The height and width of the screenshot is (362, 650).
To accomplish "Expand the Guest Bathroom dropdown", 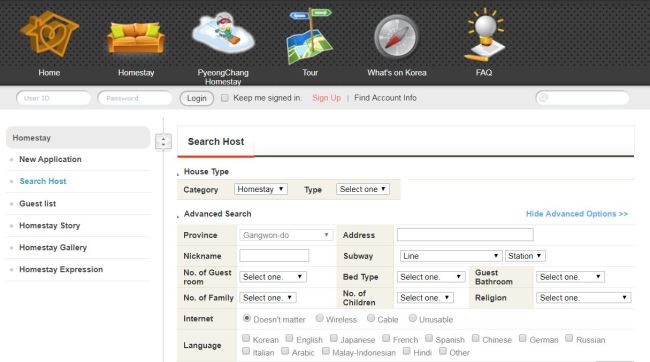I will click(x=570, y=277).
